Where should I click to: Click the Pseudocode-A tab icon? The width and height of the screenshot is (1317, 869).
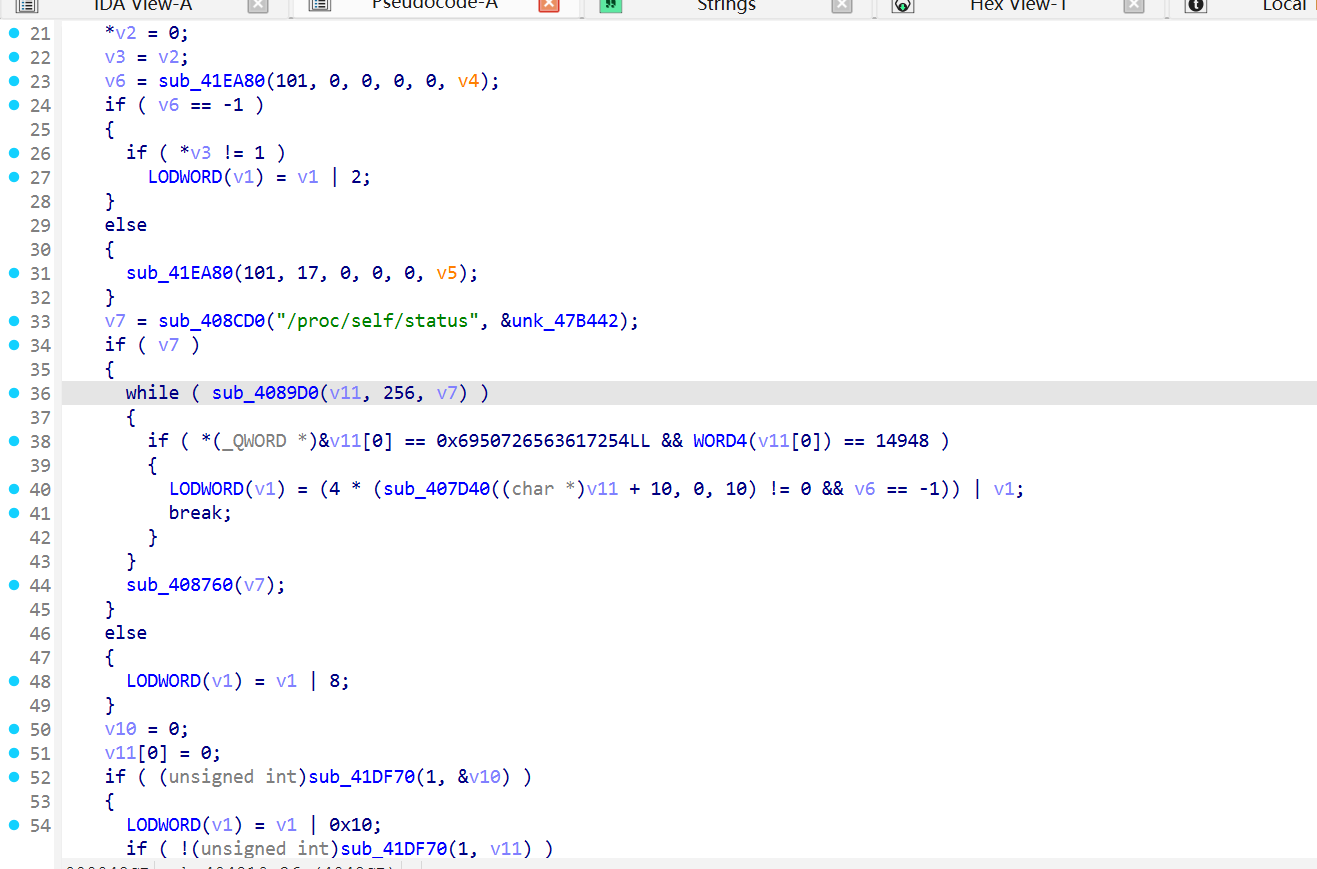(319, 5)
